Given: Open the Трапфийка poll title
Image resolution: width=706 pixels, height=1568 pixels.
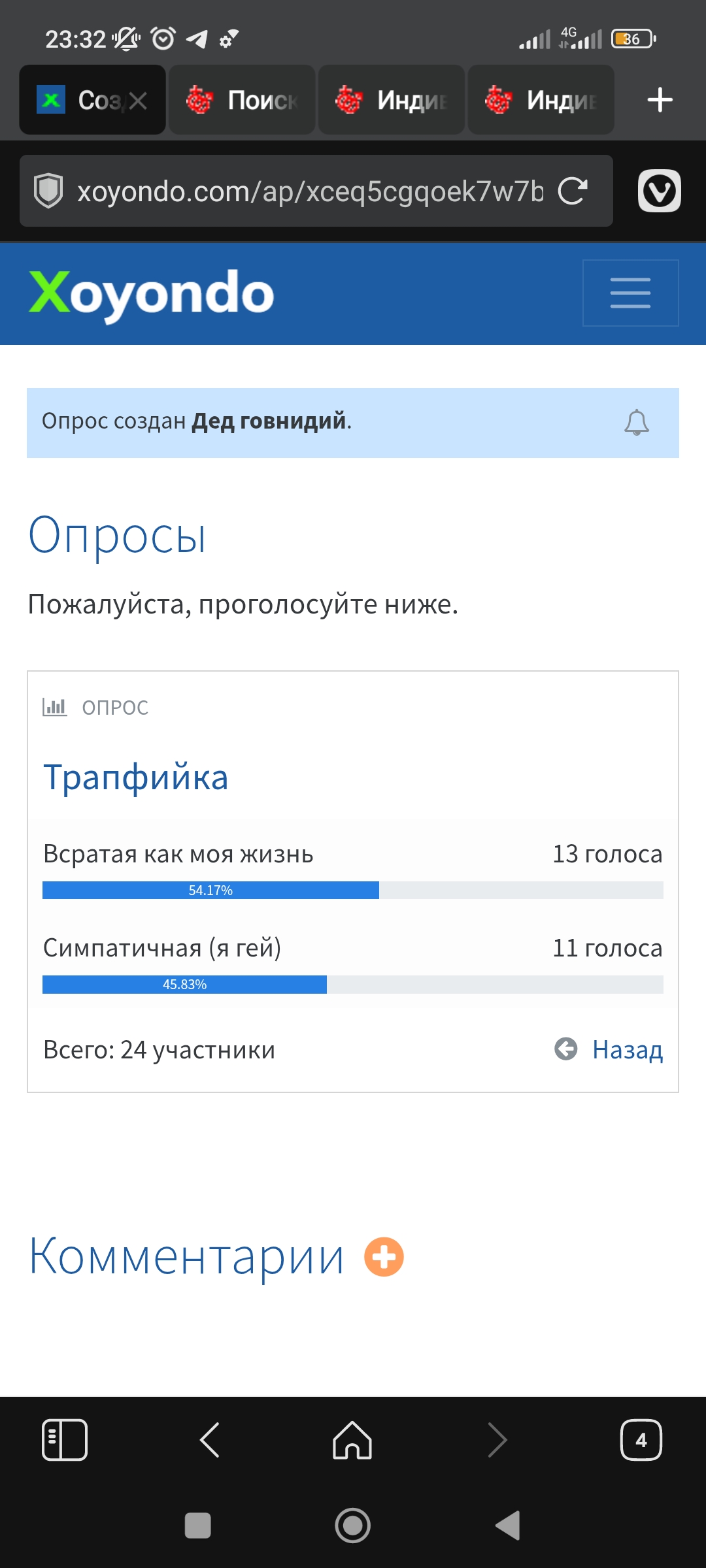Looking at the screenshot, I should pos(136,777).
